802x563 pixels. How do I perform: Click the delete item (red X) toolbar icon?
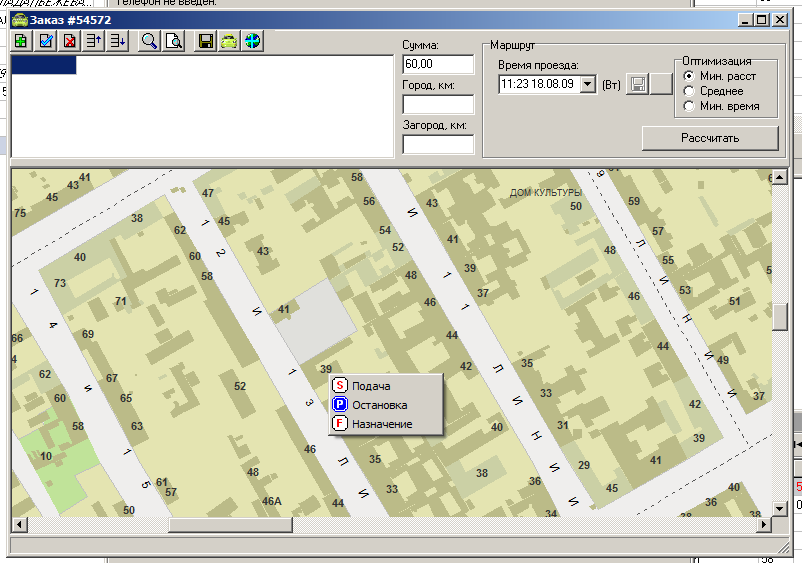(x=70, y=41)
